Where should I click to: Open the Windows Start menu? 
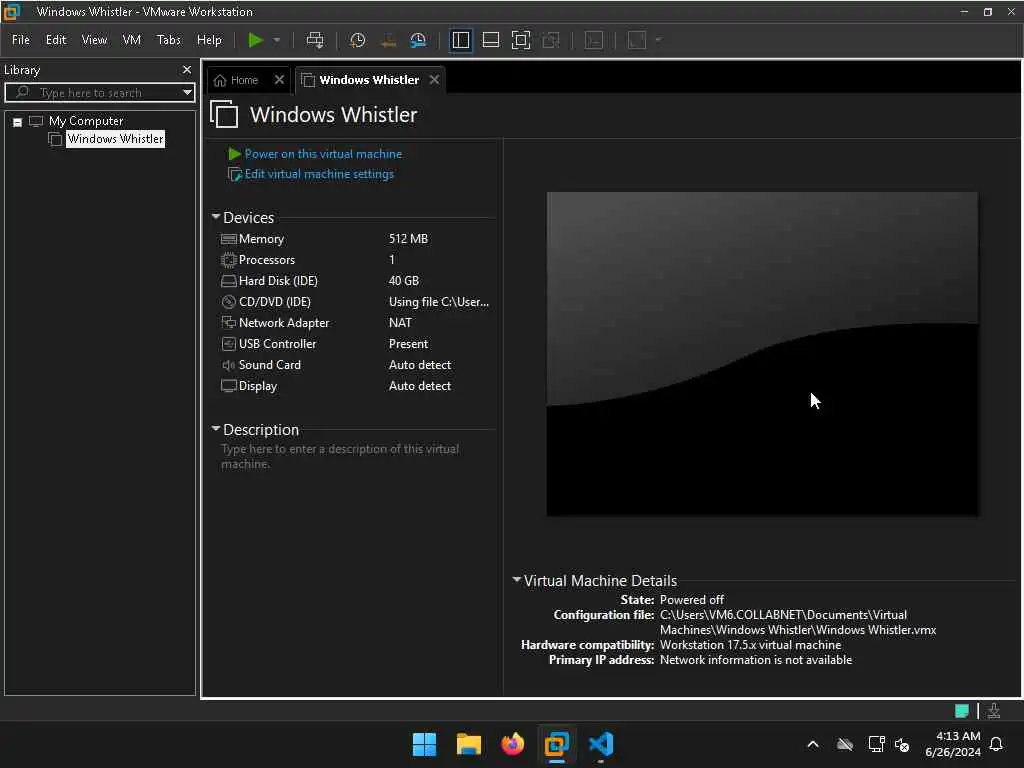click(x=424, y=744)
